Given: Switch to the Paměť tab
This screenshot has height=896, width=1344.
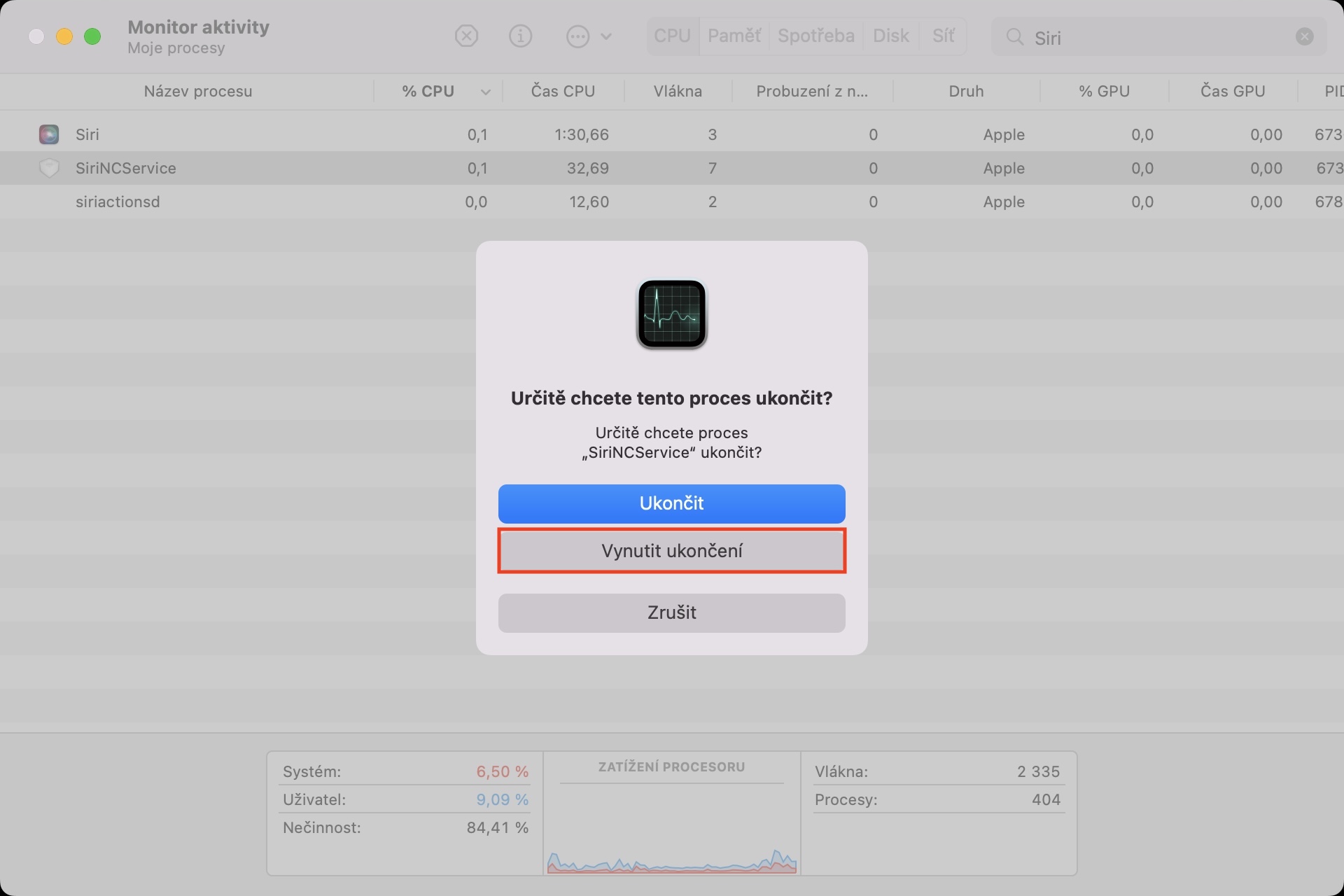Looking at the screenshot, I should click(734, 36).
